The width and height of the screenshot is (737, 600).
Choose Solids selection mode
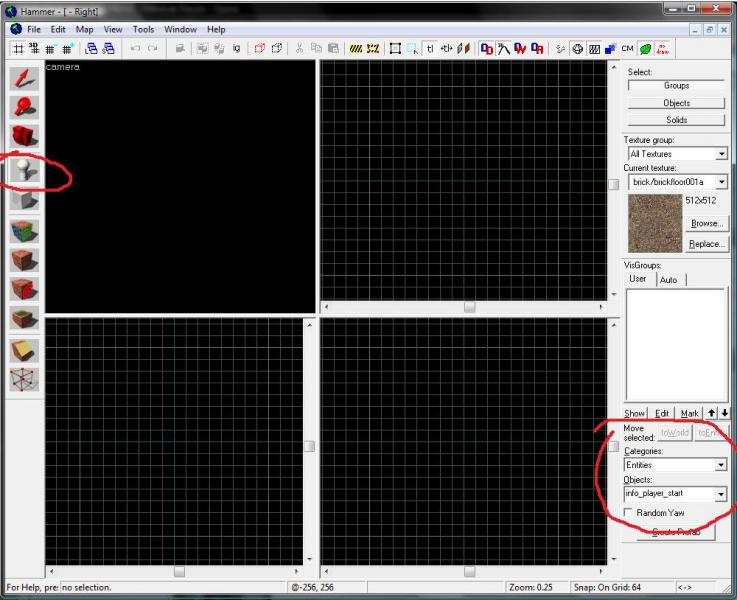point(676,120)
